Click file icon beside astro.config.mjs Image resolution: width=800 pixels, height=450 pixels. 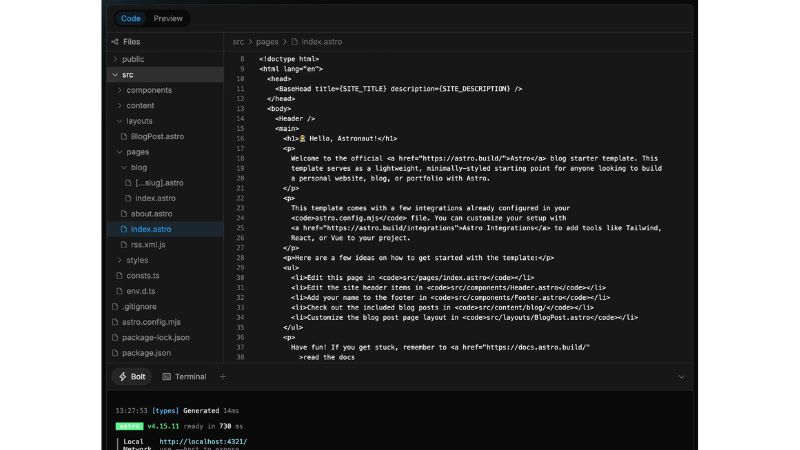[115, 322]
